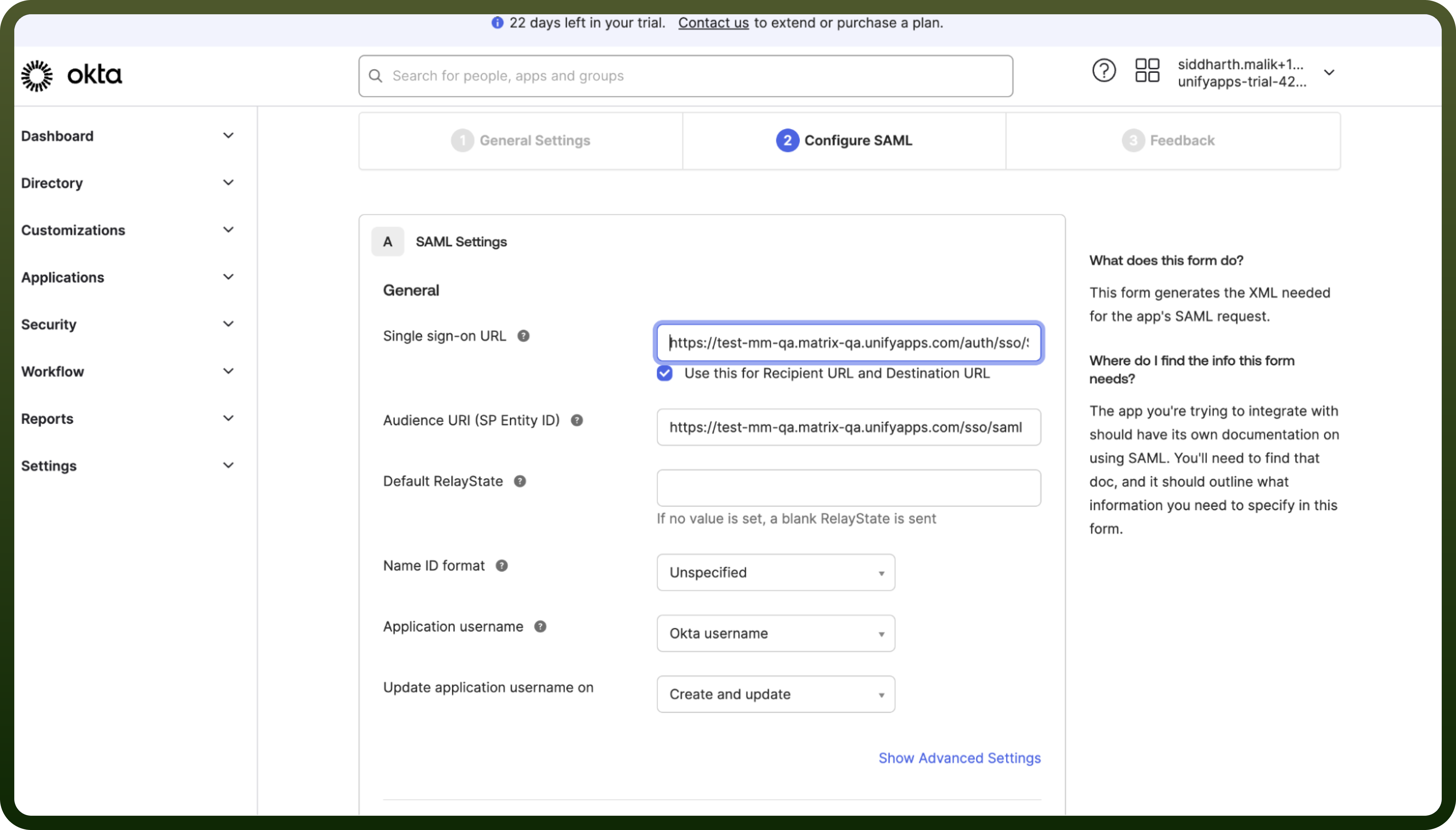Open the account menu chevron
The height and width of the screenshot is (830, 1456).
tap(1329, 72)
